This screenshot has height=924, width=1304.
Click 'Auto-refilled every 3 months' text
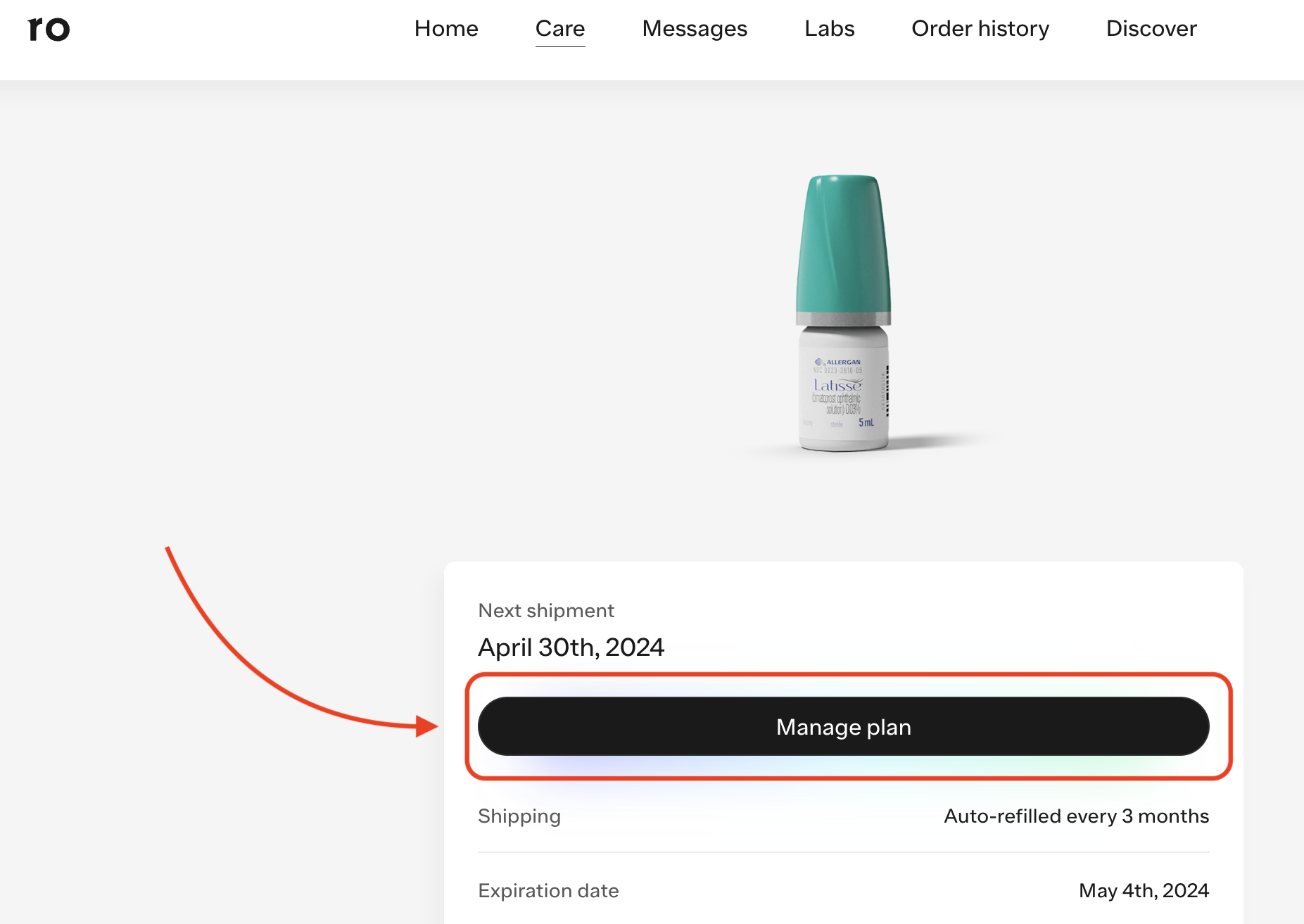(1076, 816)
